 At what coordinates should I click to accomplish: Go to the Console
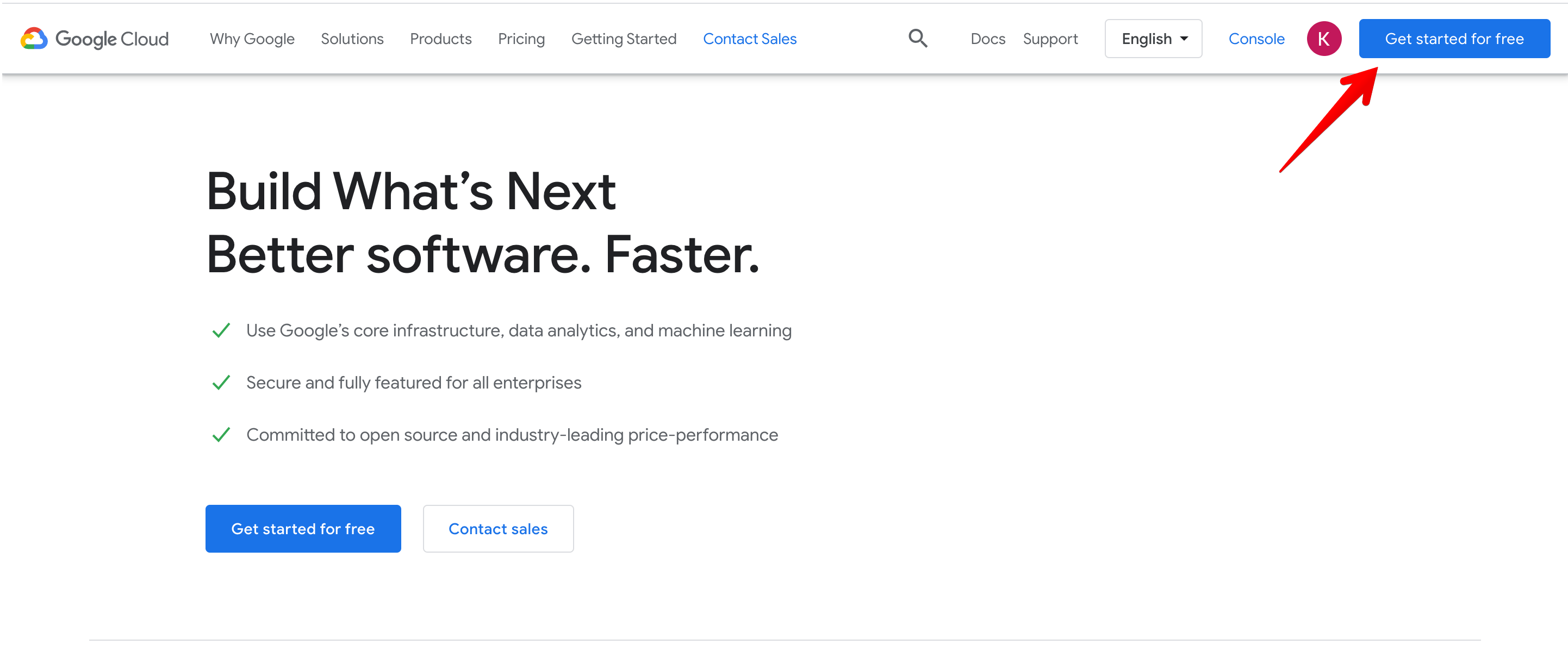(x=1256, y=39)
